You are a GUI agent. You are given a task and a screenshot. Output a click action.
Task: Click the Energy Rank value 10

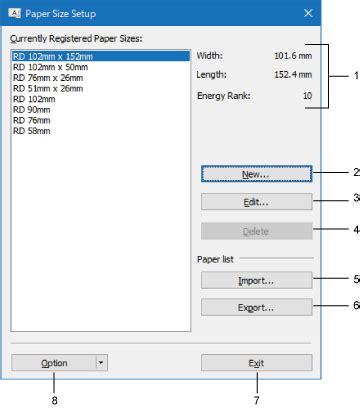coord(307,96)
